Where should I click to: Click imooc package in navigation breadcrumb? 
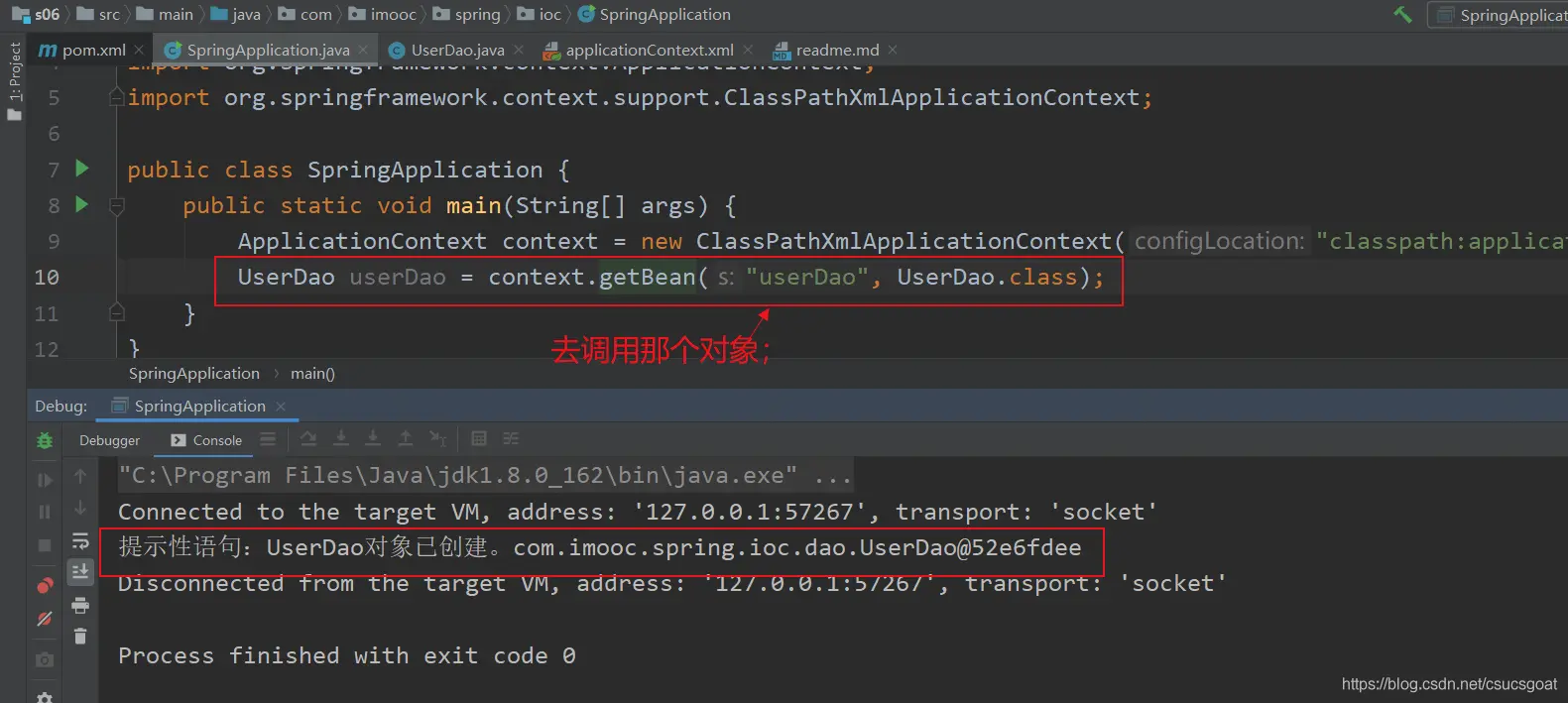382,14
